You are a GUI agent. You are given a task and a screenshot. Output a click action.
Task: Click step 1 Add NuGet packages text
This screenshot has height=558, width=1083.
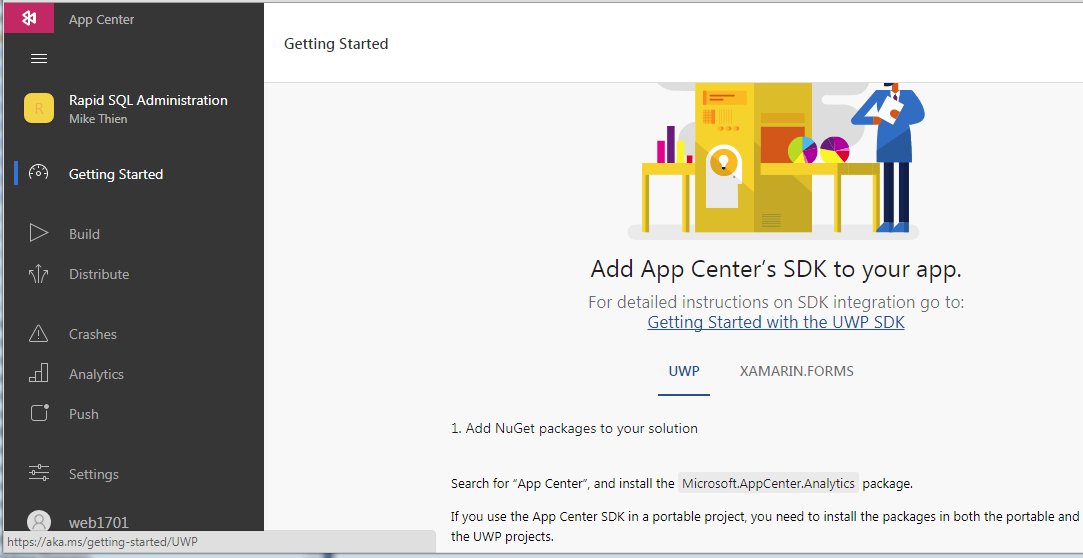574,428
